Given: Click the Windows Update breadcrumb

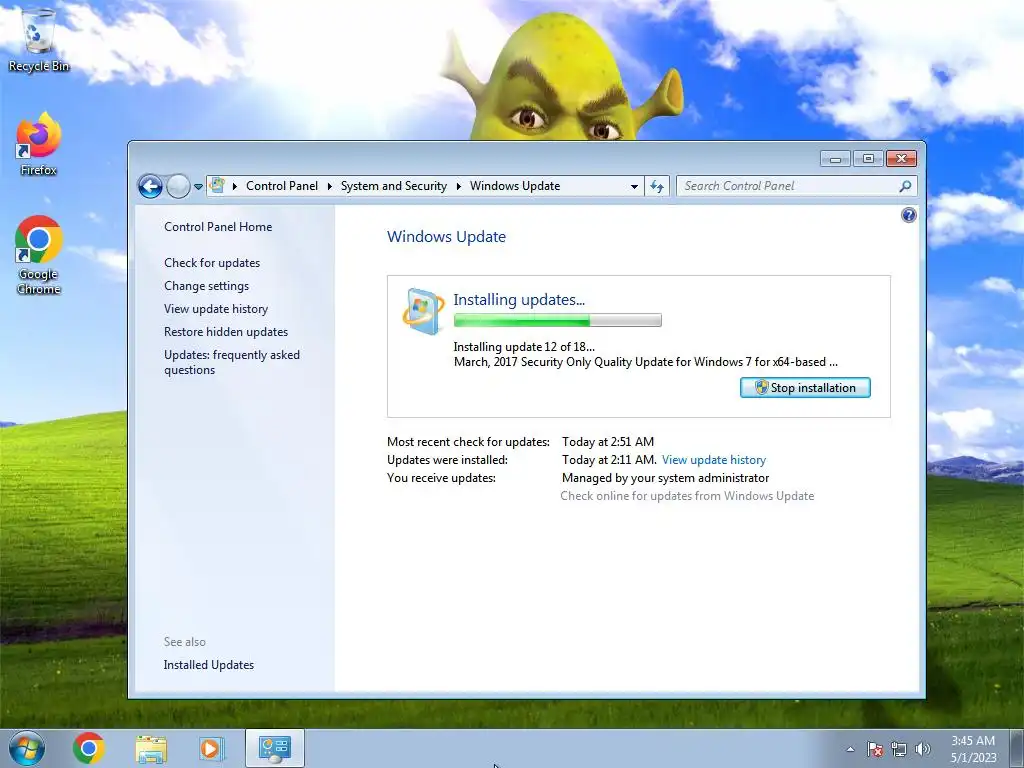Looking at the screenshot, I should click(x=515, y=186).
